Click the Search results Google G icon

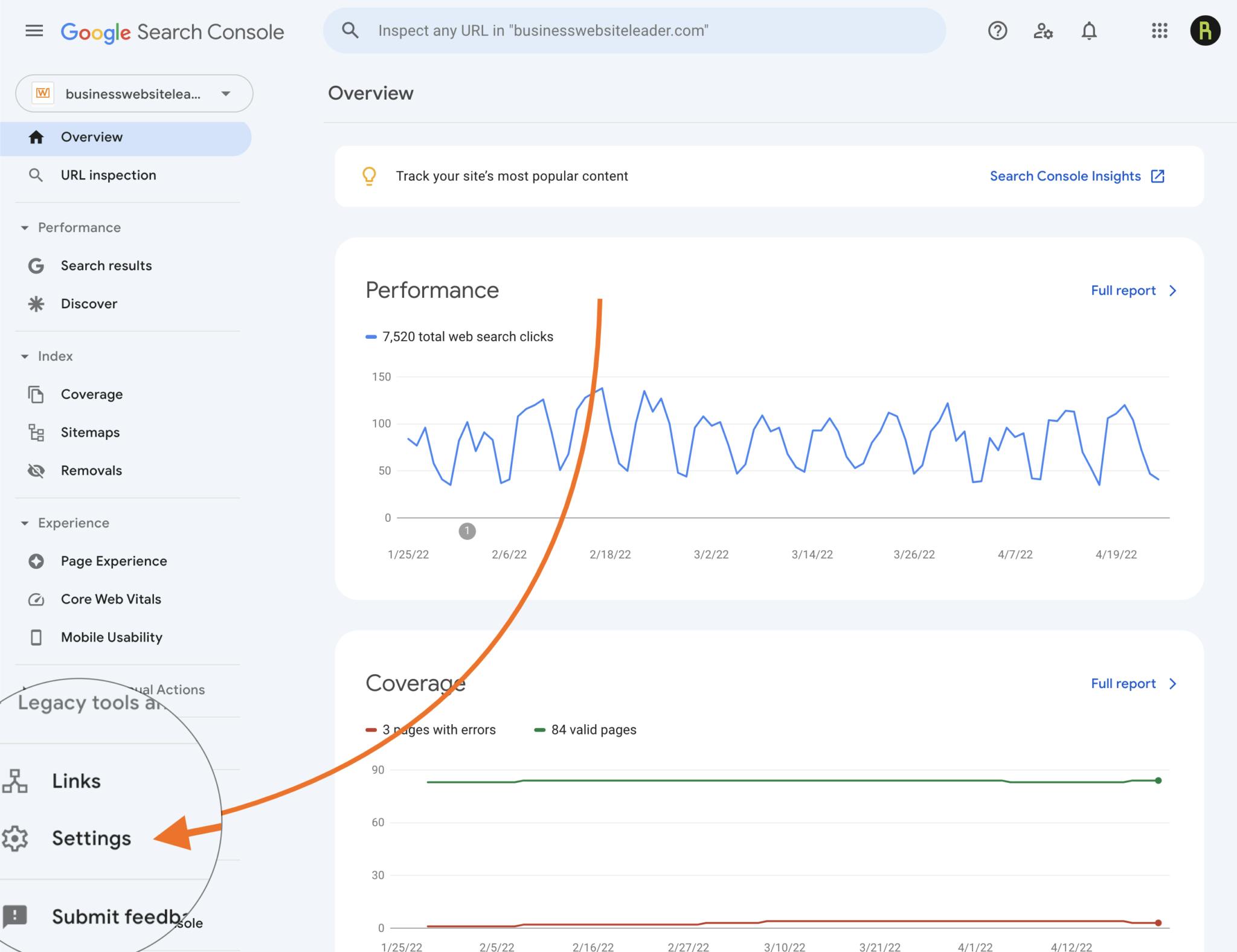click(36, 266)
